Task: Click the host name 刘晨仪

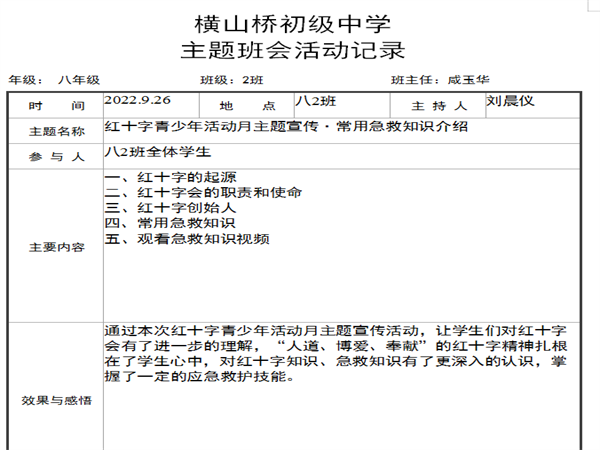Action: click(x=510, y=101)
